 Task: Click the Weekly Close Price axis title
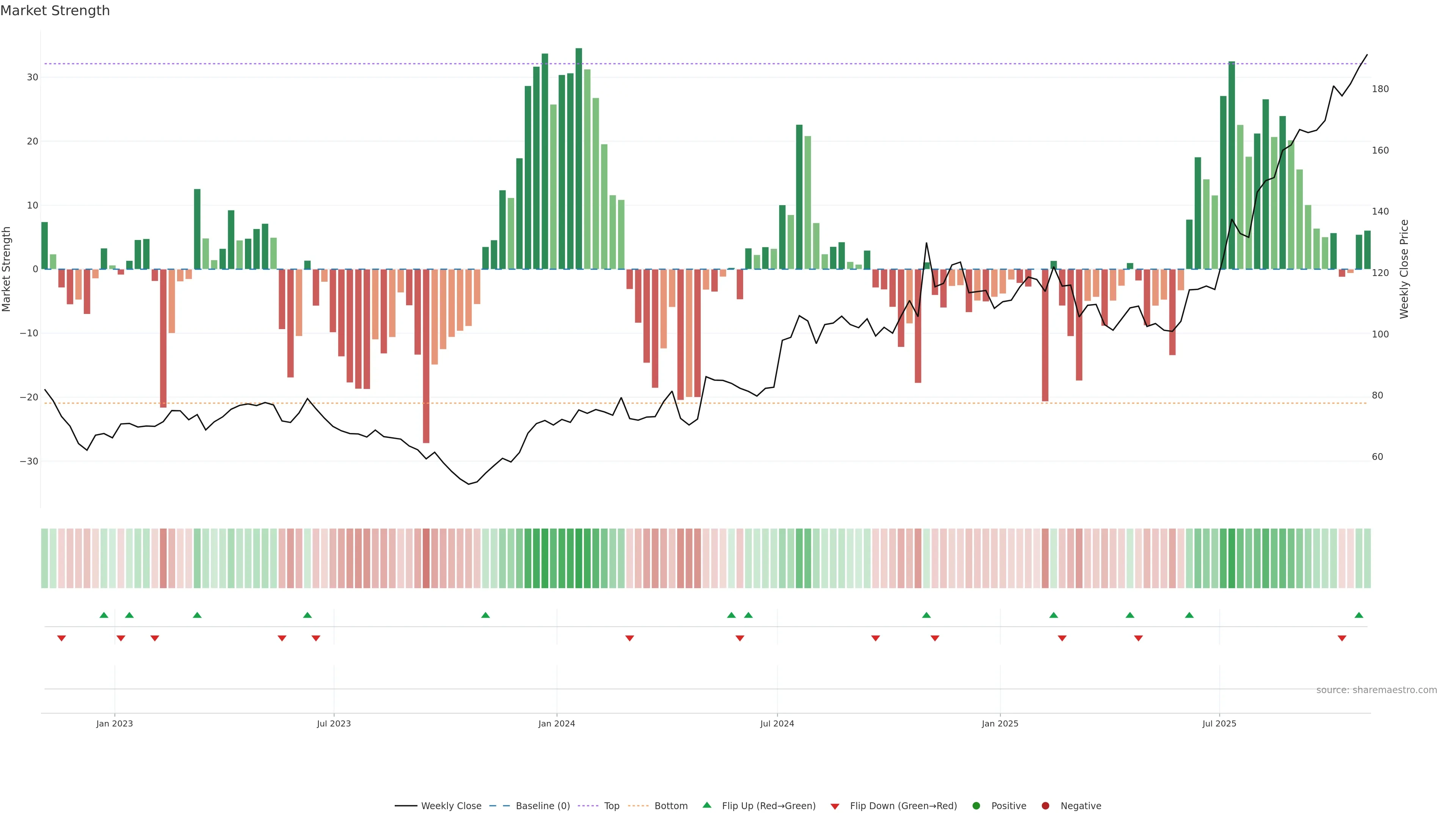[1404, 269]
